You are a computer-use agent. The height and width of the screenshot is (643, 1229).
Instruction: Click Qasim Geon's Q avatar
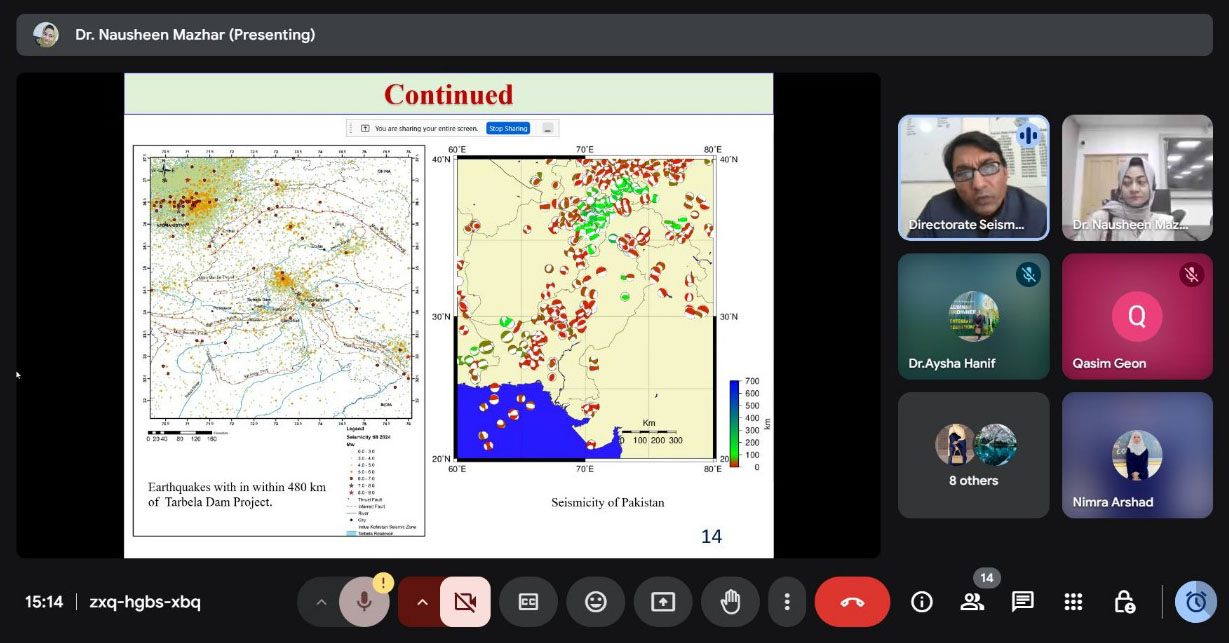coord(1137,317)
